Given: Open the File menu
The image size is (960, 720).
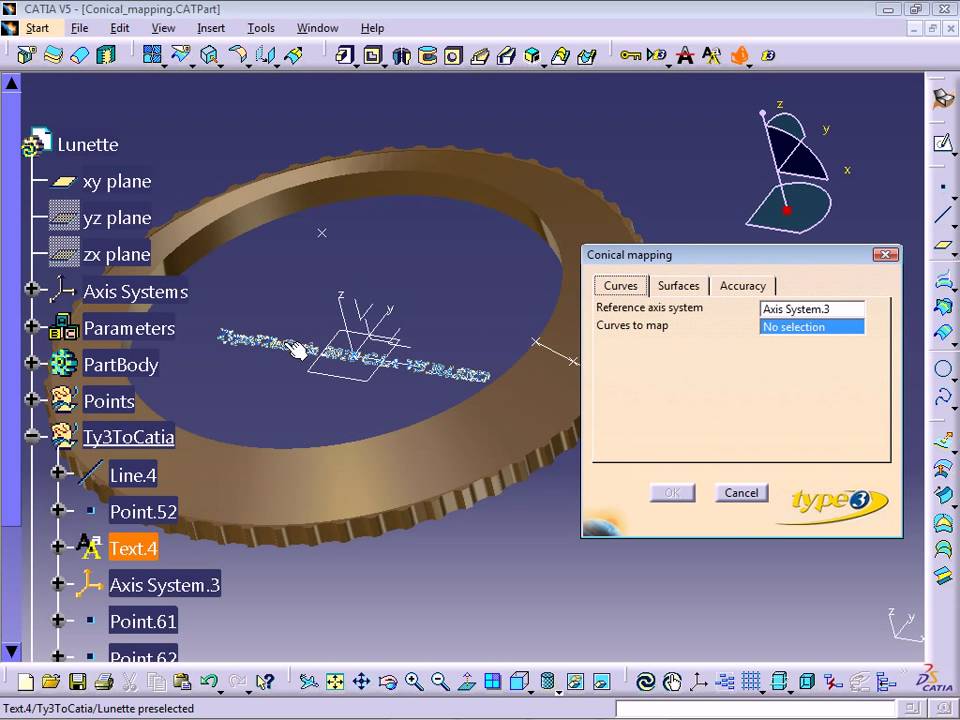Looking at the screenshot, I should point(80,28).
